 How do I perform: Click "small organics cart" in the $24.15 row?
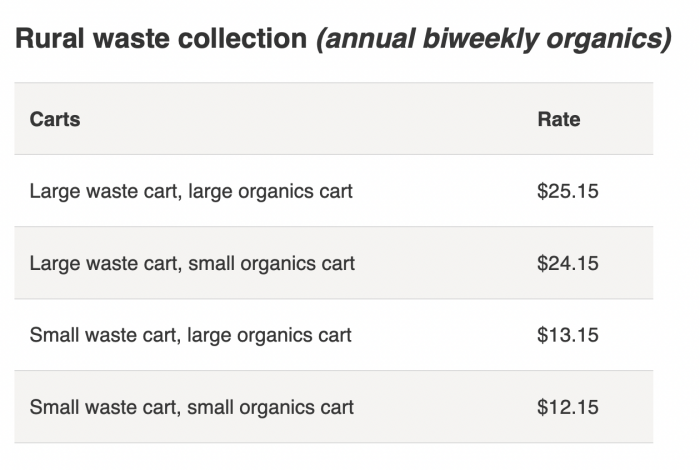click(x=271, y=264)
